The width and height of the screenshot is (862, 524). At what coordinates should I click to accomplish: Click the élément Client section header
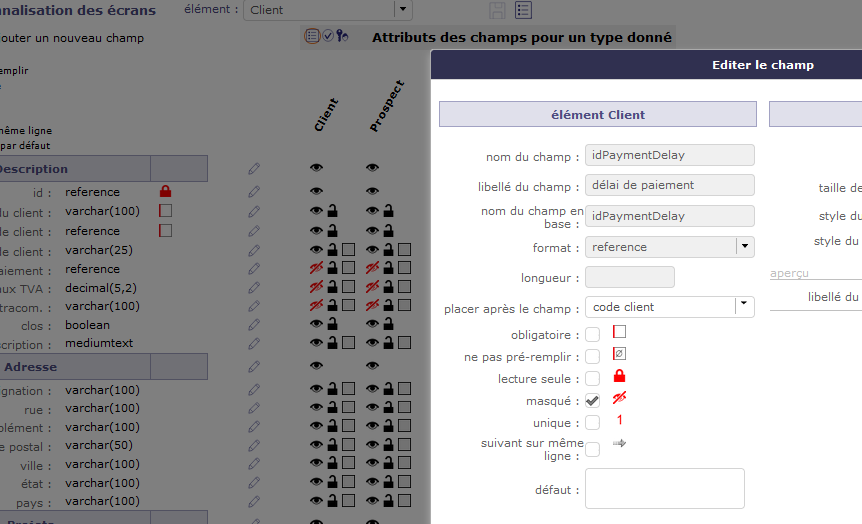click(598, 115)
